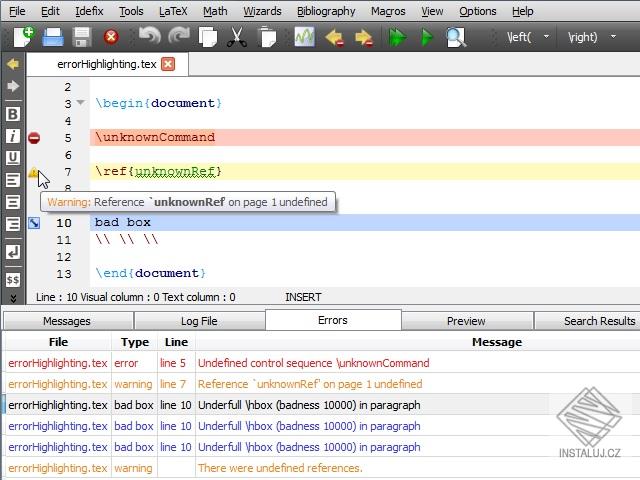Image resolution: width=640 pixels, height=480 pixels.
Task: Sort errors by the Line column header
Action: tap(176, 342)
